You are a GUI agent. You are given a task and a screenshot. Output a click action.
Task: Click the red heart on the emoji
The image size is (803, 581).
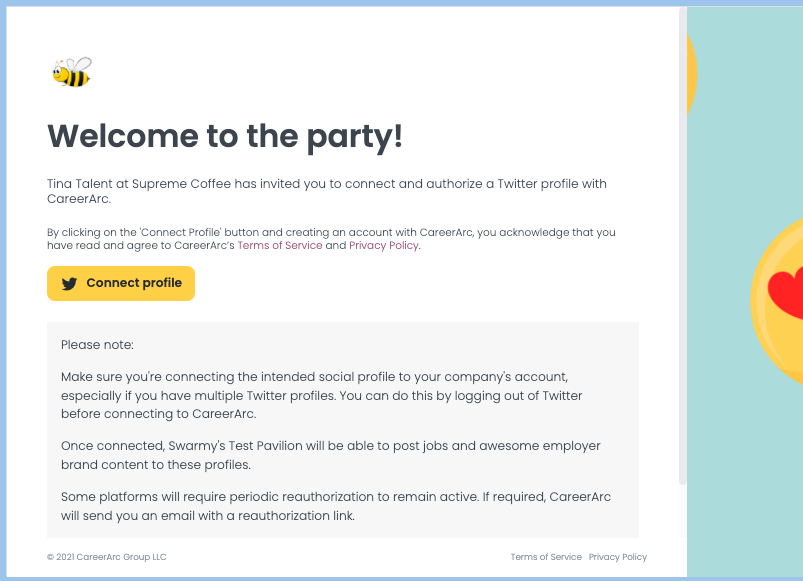(786, 294)
